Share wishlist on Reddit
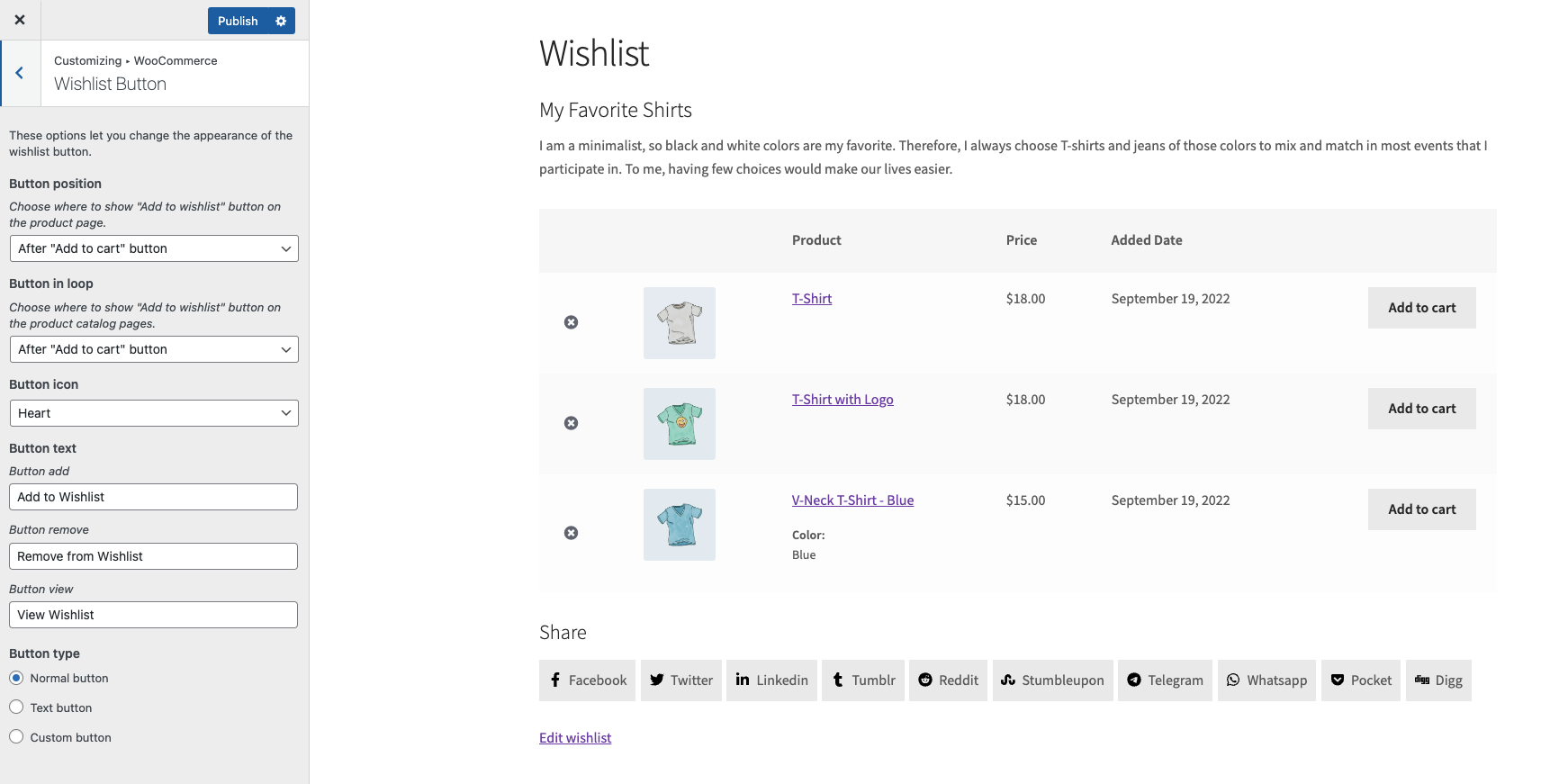Viewport: 1541px width, 784px height. [948, 680]
